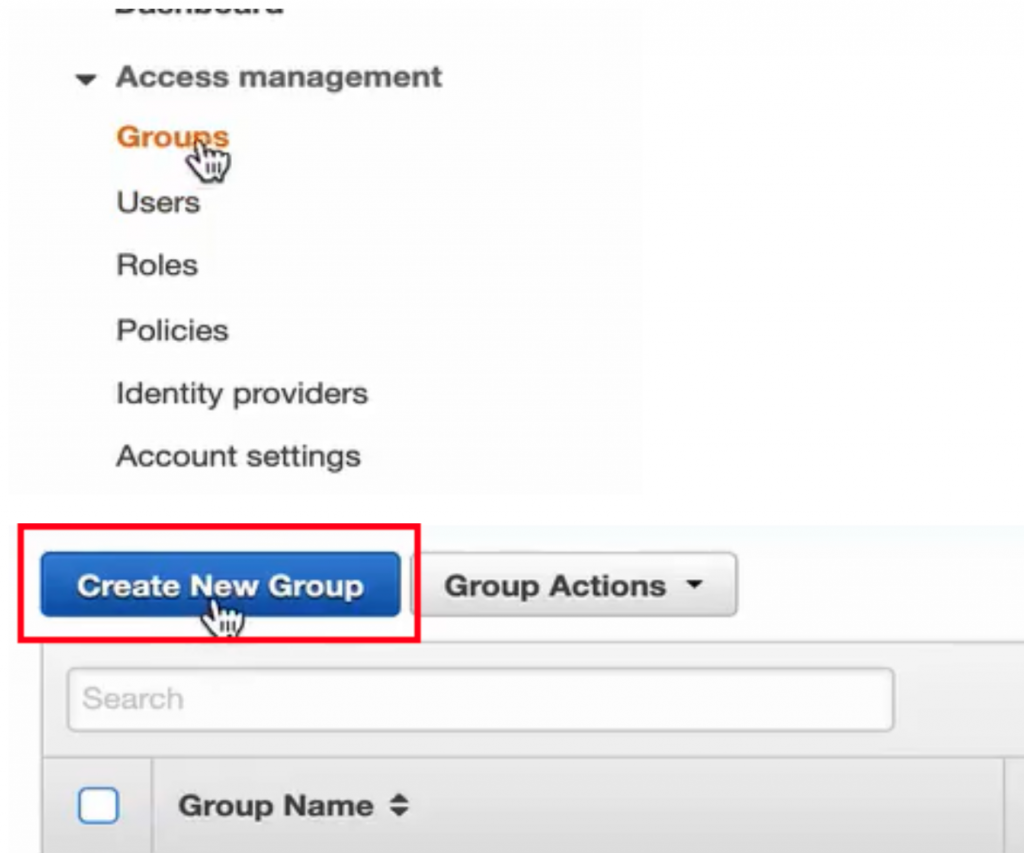1024x853 pixels.
Task: Open the partially visible Dashboard link
Action: [199, 7]
